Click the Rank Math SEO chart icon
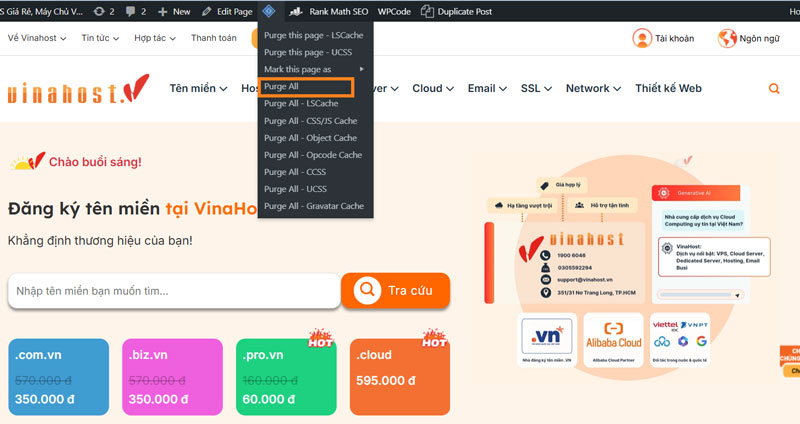This screenshot has width=800, height=424. [296, 11]
